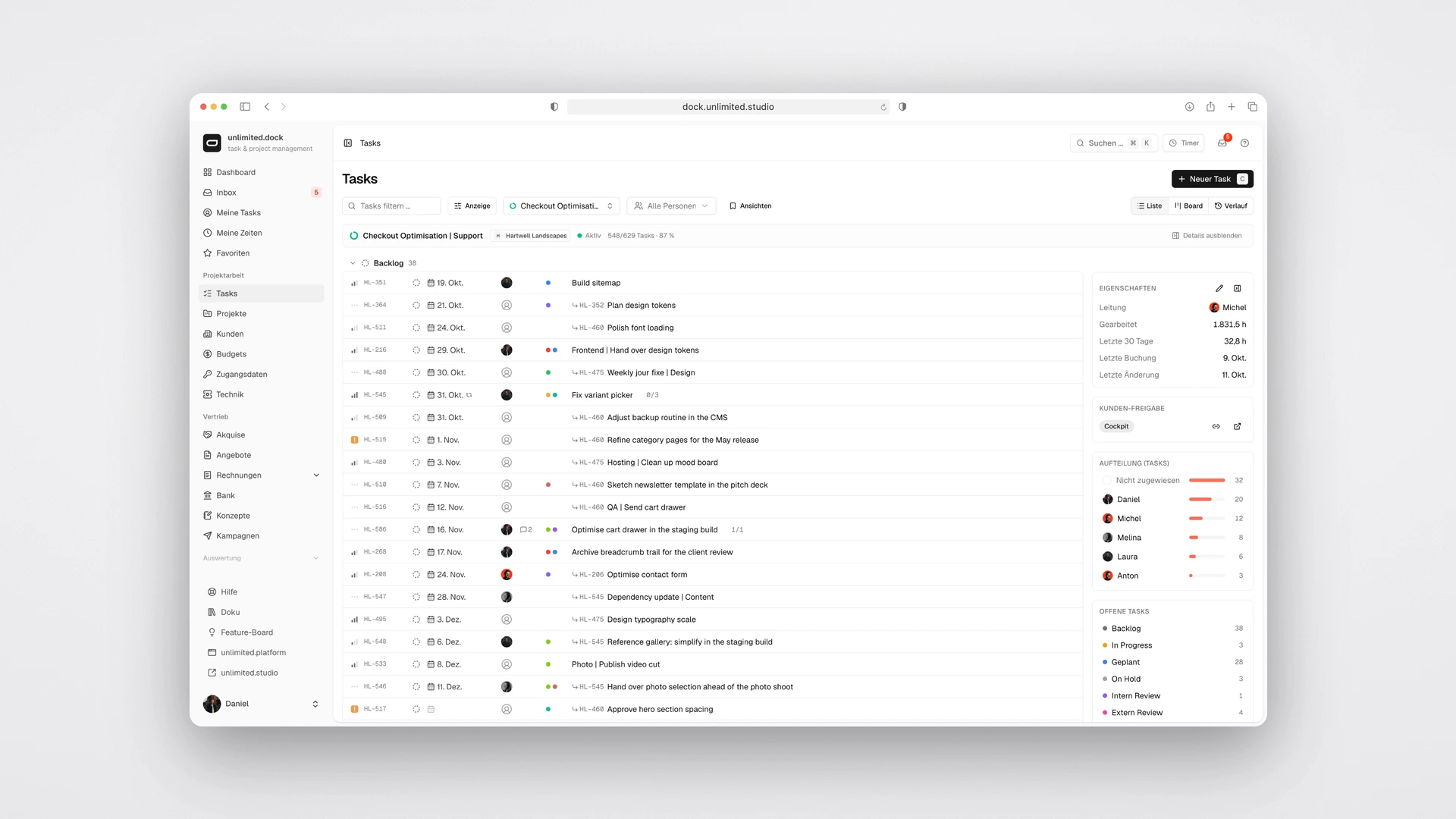
Task: Create a task with Neuer Task button
Action: (1212, 179)
